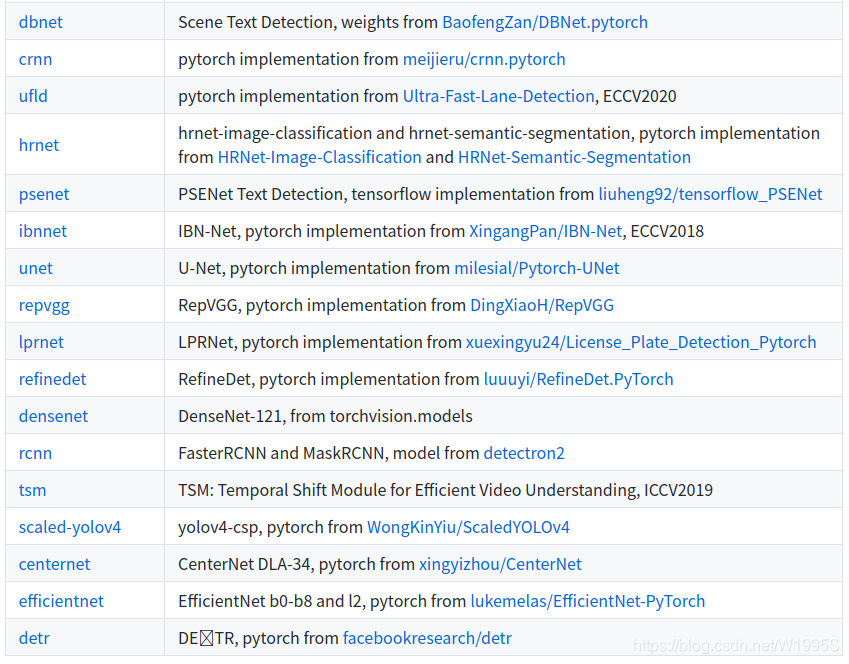Viewport: 849px width, 664px height.
Task: Open the rcnn link
Action: click(35, 453)
